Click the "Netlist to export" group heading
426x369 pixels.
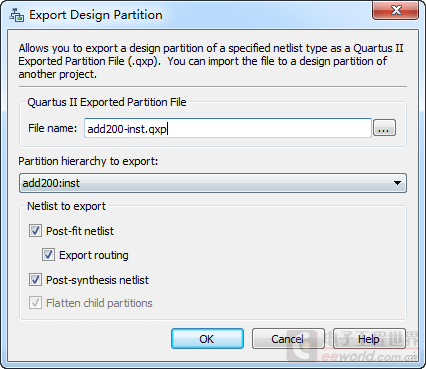pyautogui.click(x=66, y=206)
